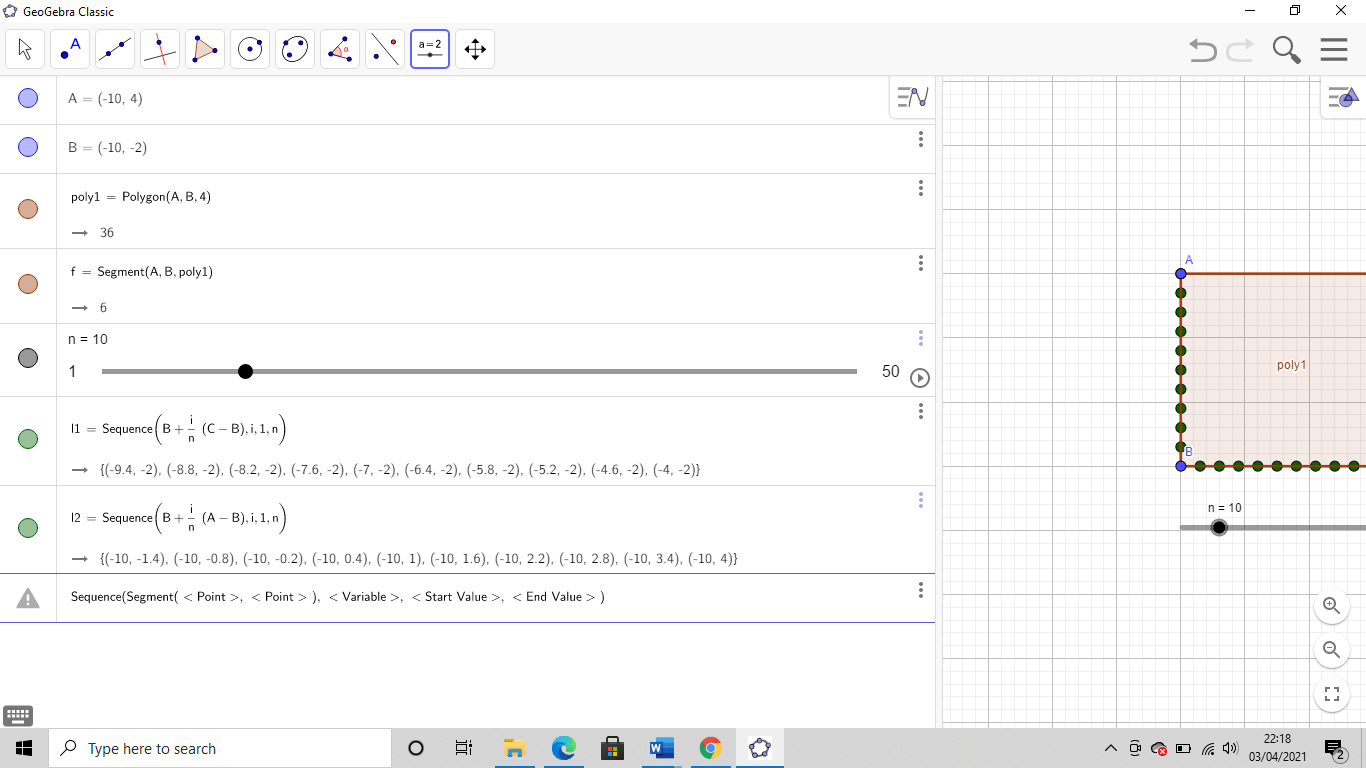Select the Perpendicular Line tool
The height and width of the screenshot is (768, 1366).
coord(159,48)
